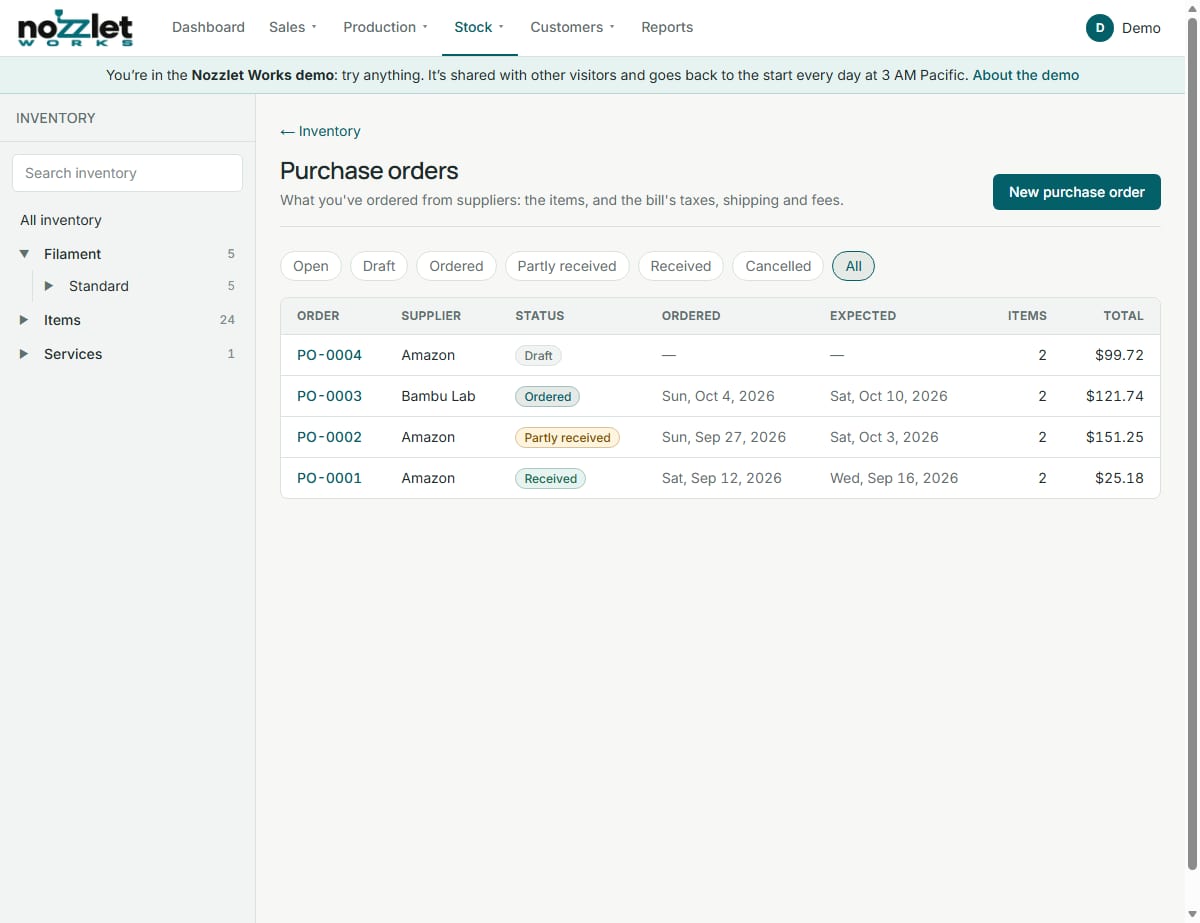Filter purchase orders by Cancelled

click(x=778, y=266)
